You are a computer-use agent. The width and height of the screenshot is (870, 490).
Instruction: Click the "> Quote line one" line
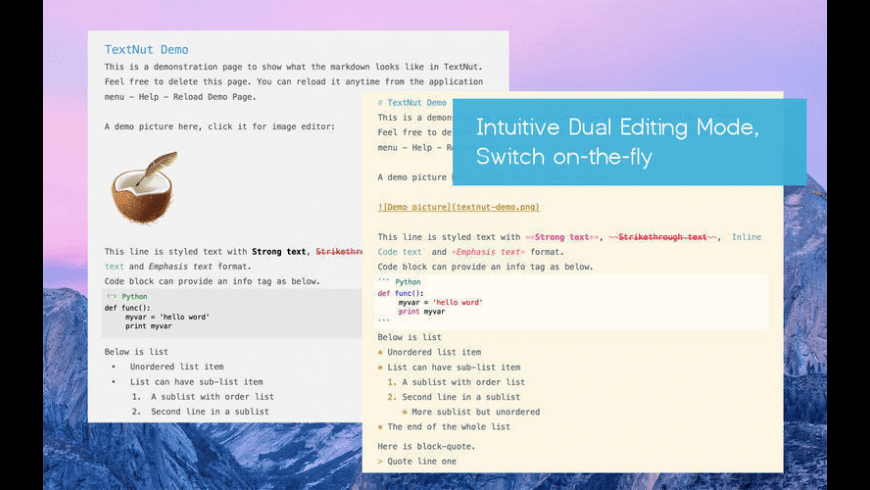(417, 461)
